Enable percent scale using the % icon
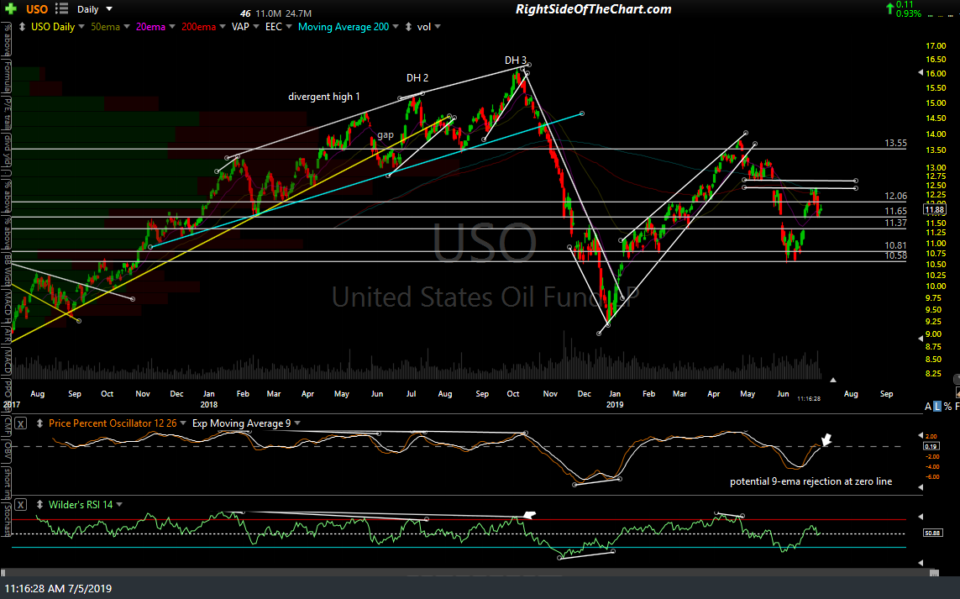This screenshot has height=599, width=960. tap(948, 407)
